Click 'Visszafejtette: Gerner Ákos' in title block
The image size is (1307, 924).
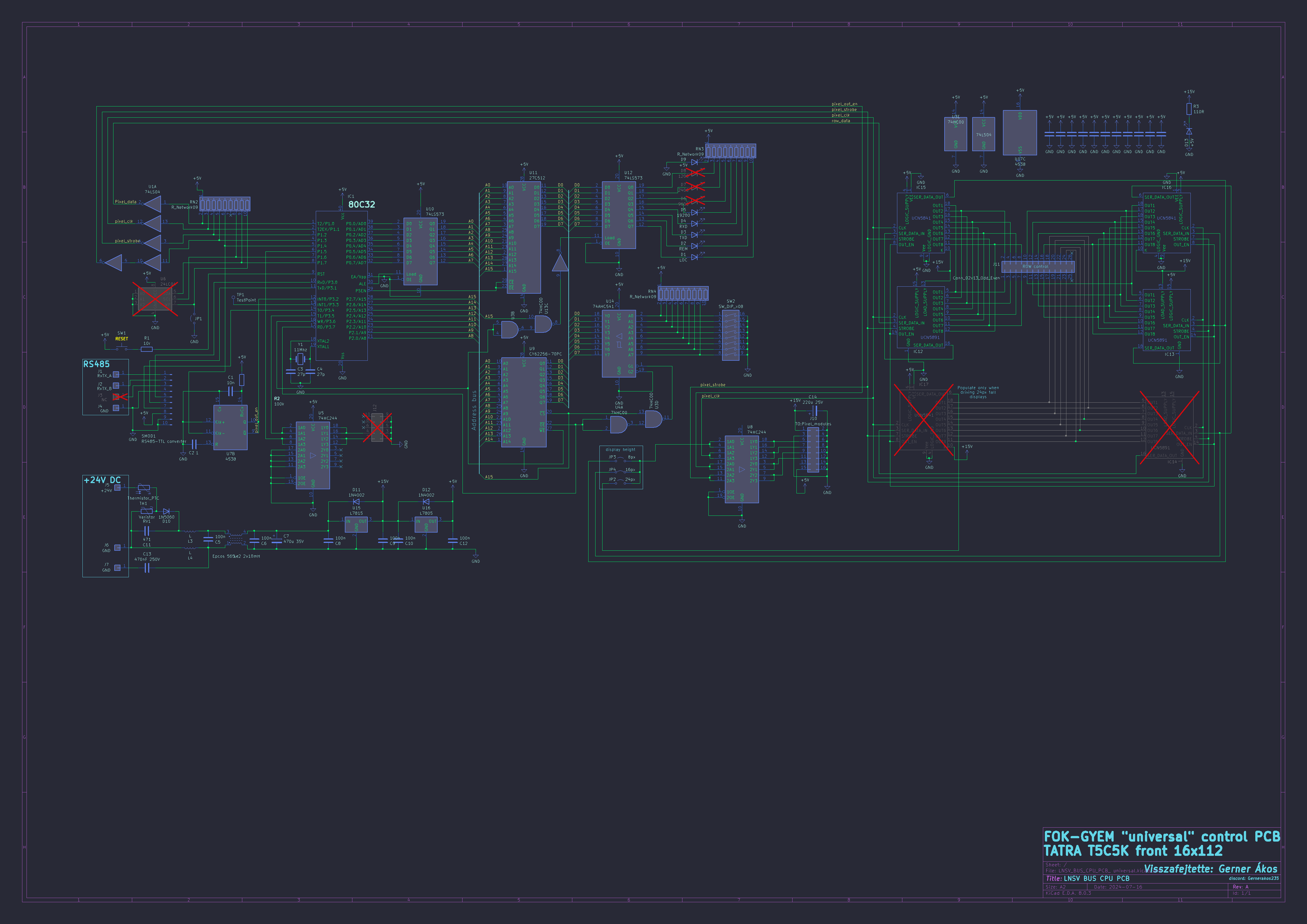(x=1211, y=869)
